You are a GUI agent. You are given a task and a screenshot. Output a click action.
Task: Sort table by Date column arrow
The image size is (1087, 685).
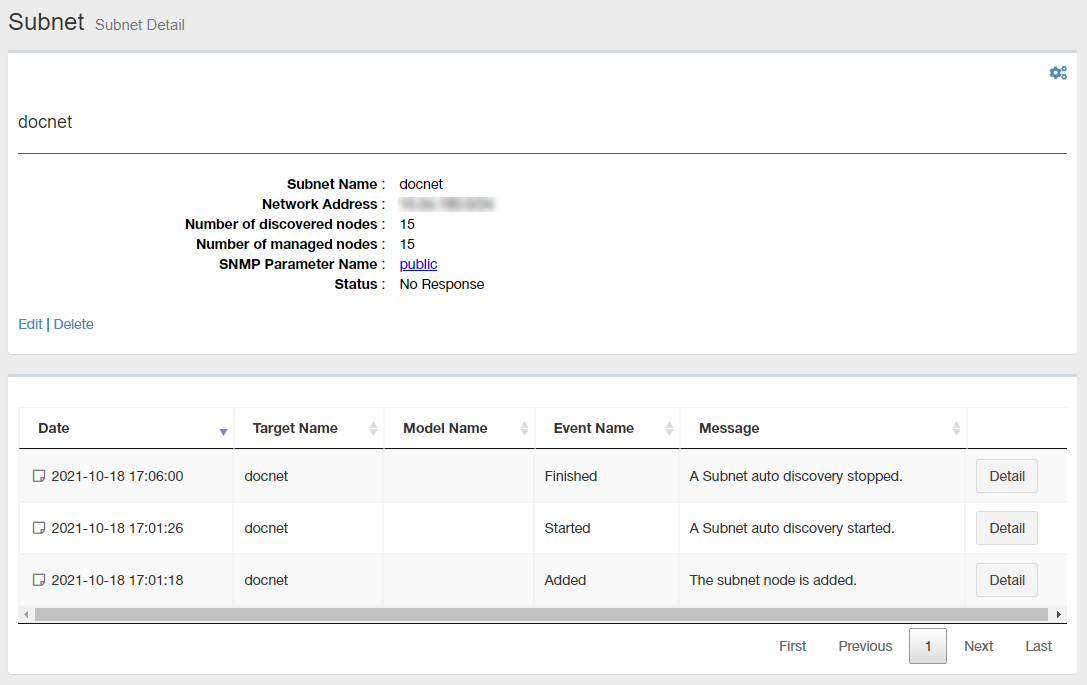coord(223,430)
